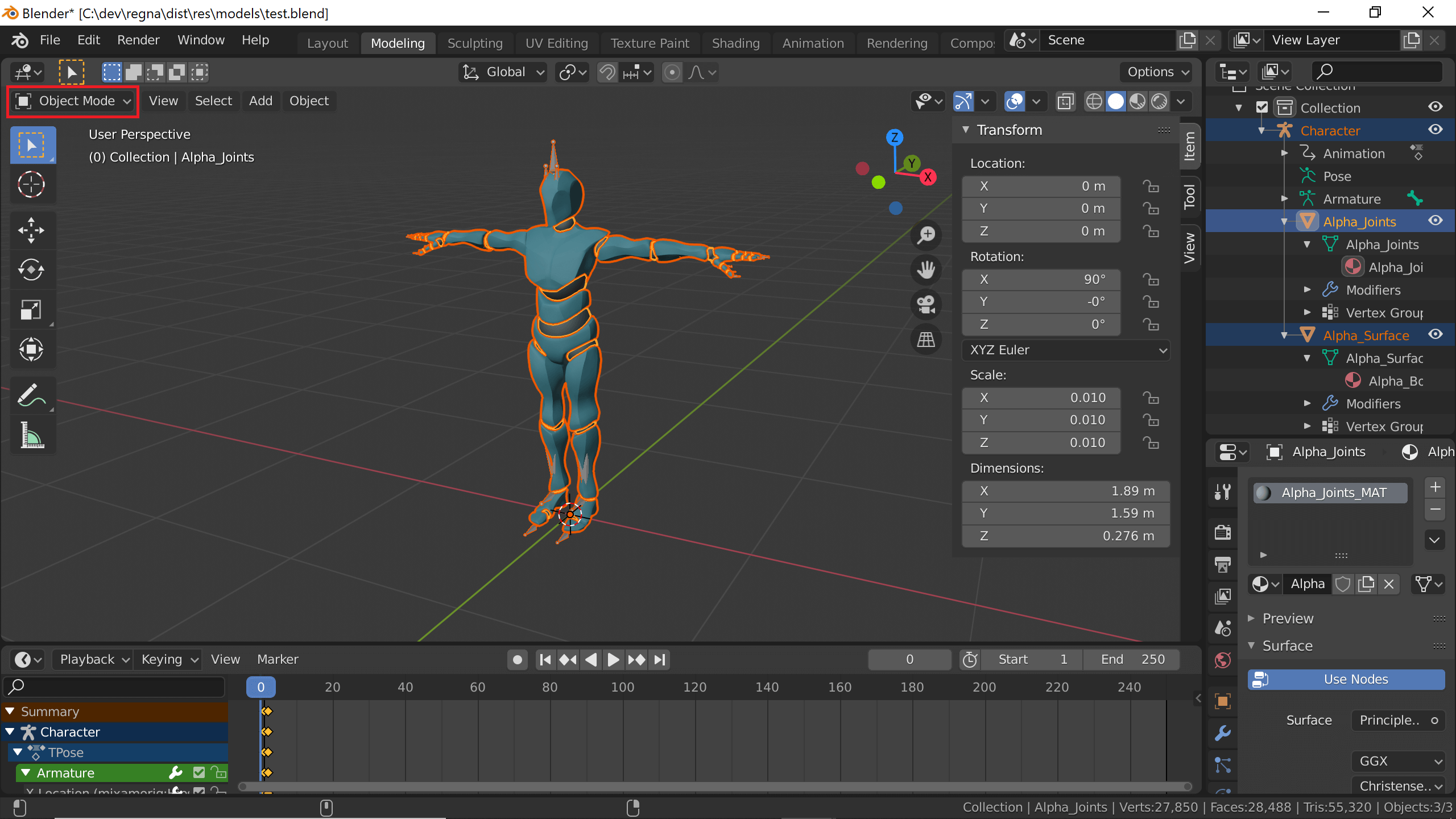Viewport: 1456px width, 819px height.
Task: Open the Add menu in viewport header
Action: (260, 101)
